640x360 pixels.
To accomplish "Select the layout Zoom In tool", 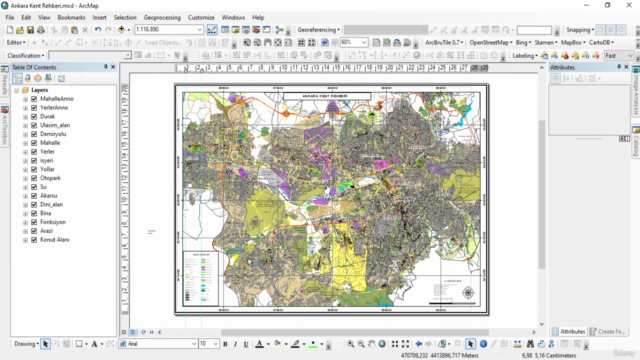I will pos(247,42).
